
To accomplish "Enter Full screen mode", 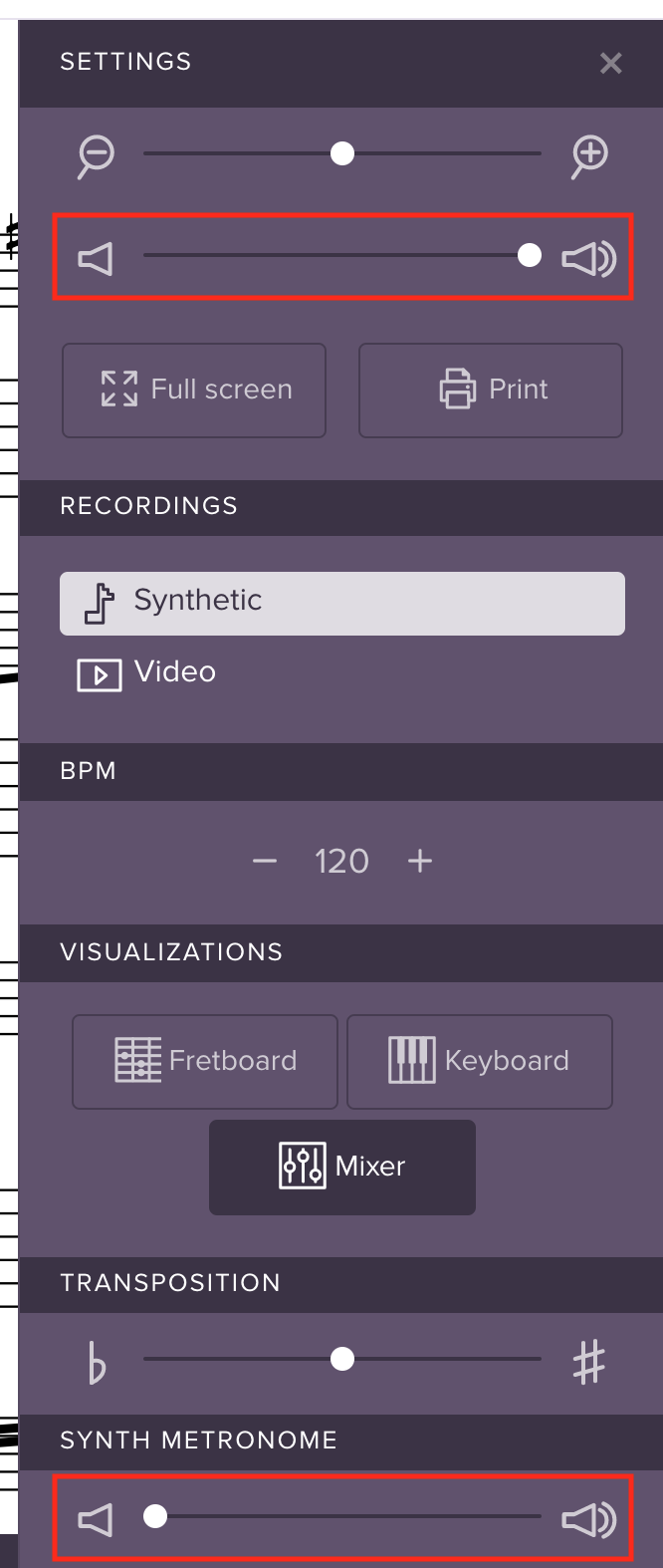I will pos(193,390).
